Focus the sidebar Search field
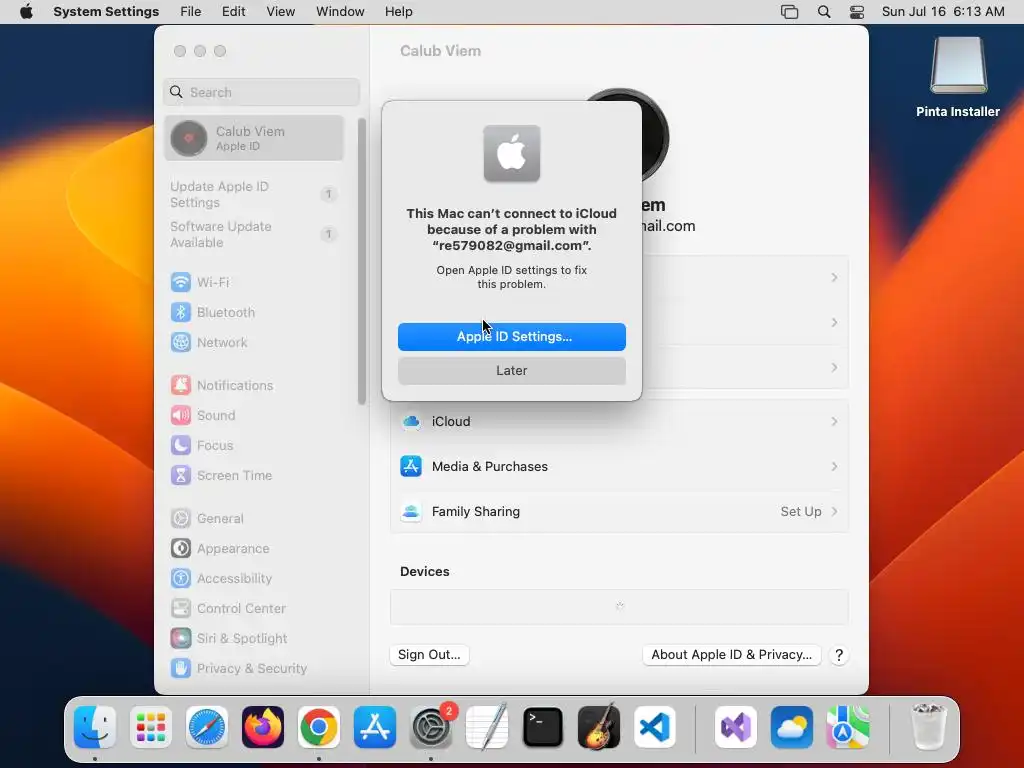The image size is (1024, 768). coord(261,92)
